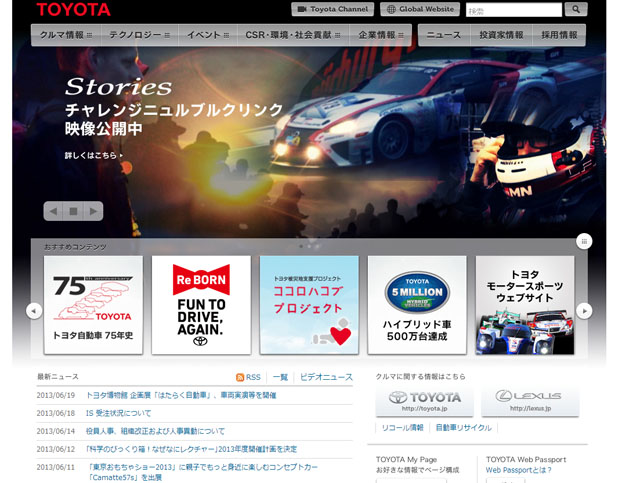Go to next hero slide
This screenshot has height=483, width=640.
coord(93,211)
